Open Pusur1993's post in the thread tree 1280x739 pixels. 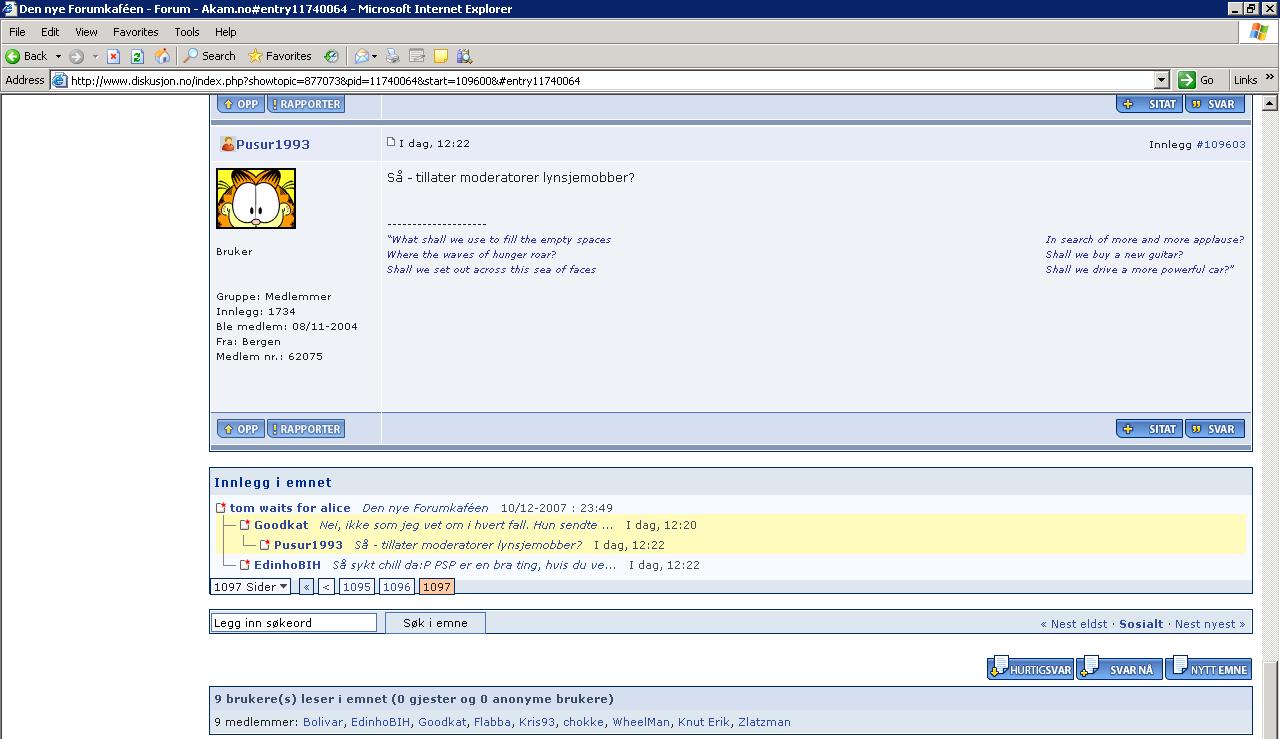(308, 545)
